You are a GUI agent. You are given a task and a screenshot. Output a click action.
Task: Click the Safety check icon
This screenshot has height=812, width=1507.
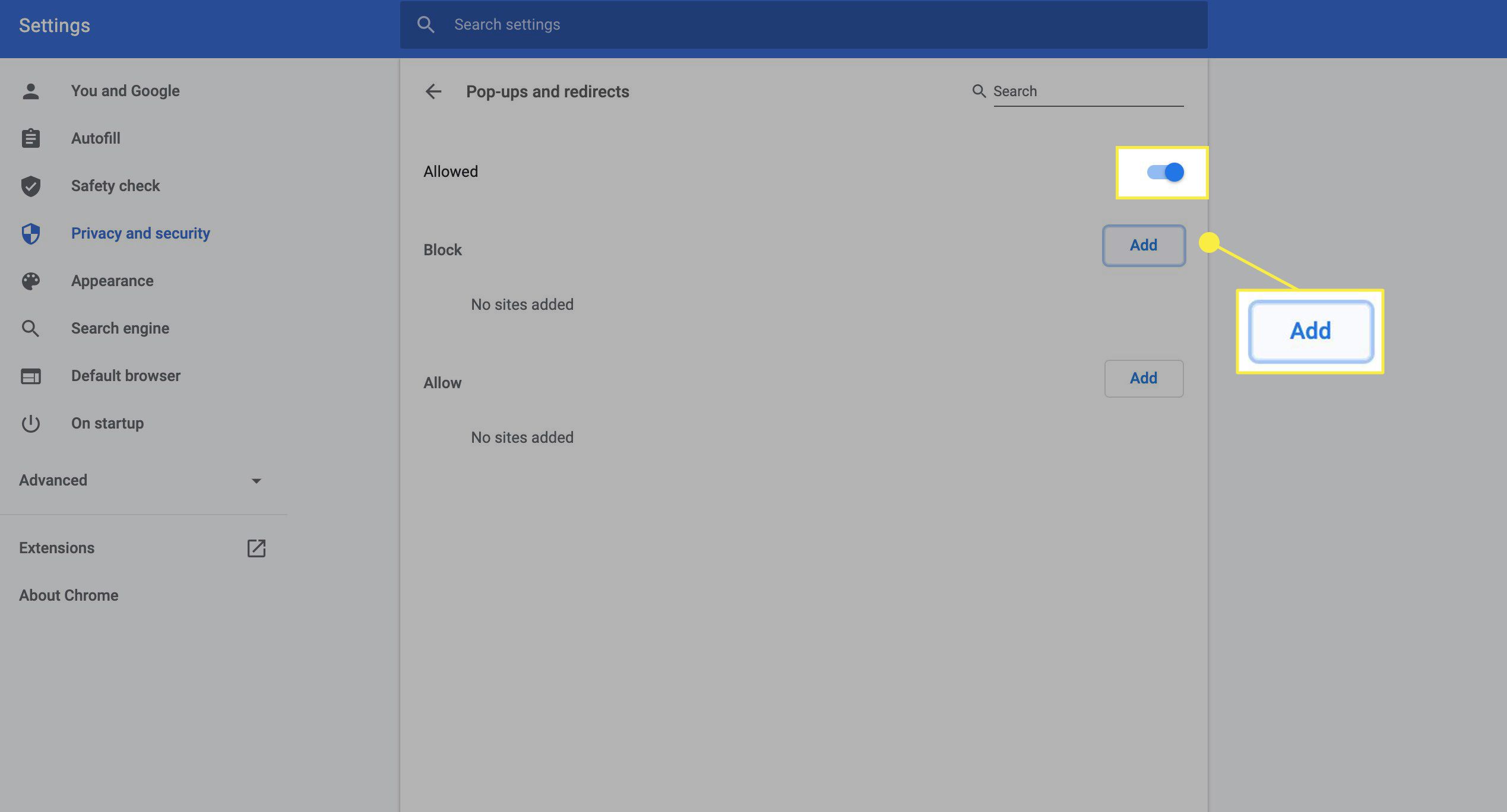point(30,185)
